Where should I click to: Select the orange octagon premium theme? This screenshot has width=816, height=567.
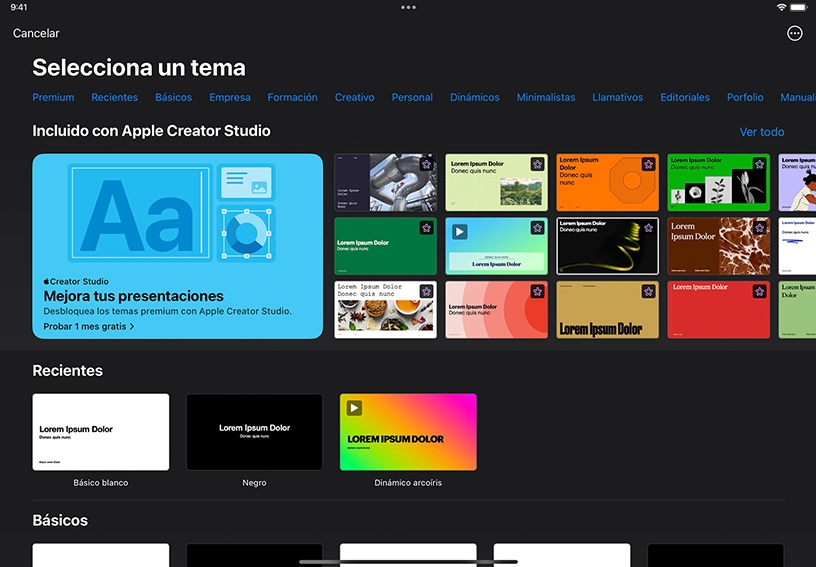tap(607, 182)
